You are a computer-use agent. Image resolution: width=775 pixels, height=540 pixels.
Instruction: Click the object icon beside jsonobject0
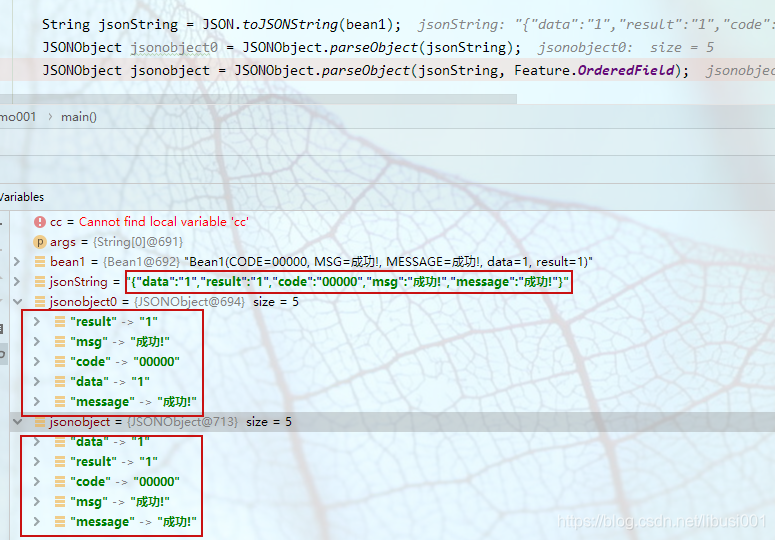point(40,301)
